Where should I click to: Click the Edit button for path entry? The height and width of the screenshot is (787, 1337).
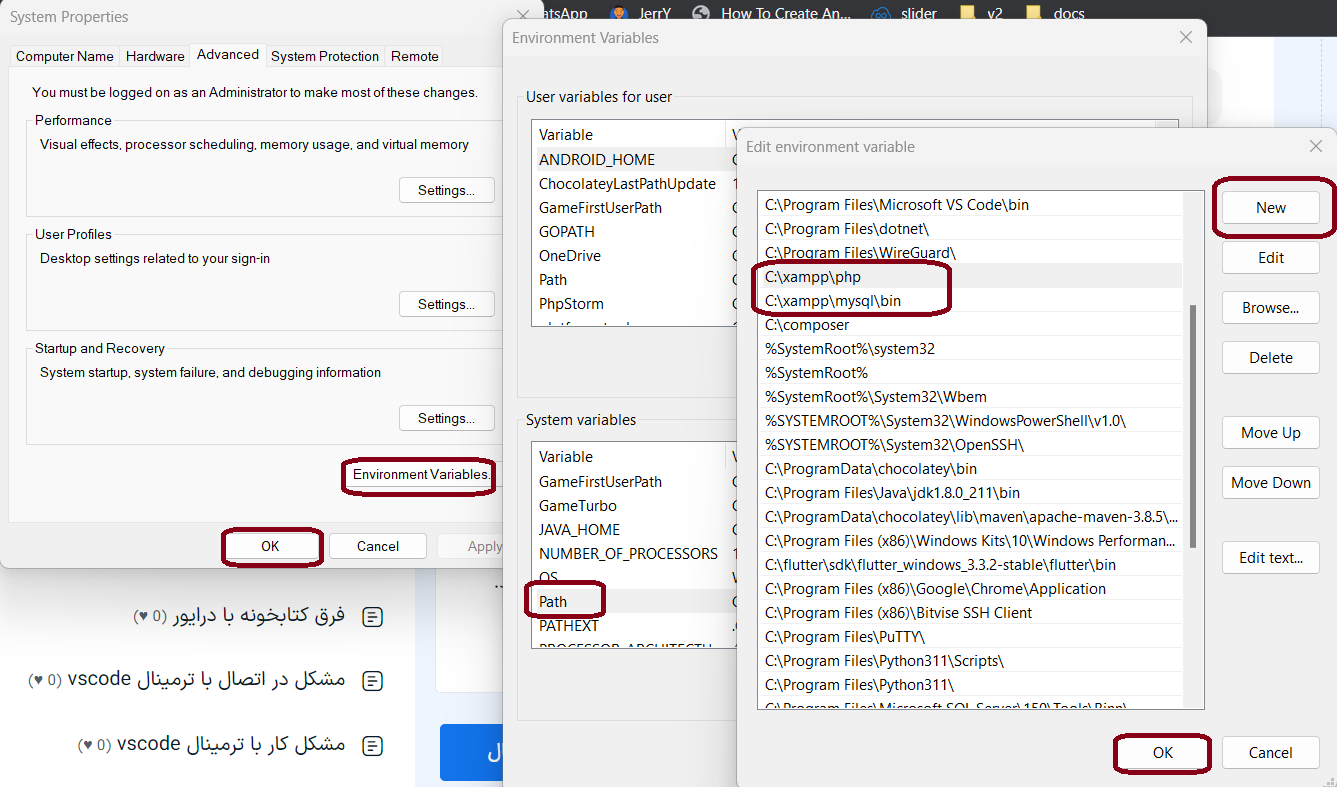tap(1271, 258)
